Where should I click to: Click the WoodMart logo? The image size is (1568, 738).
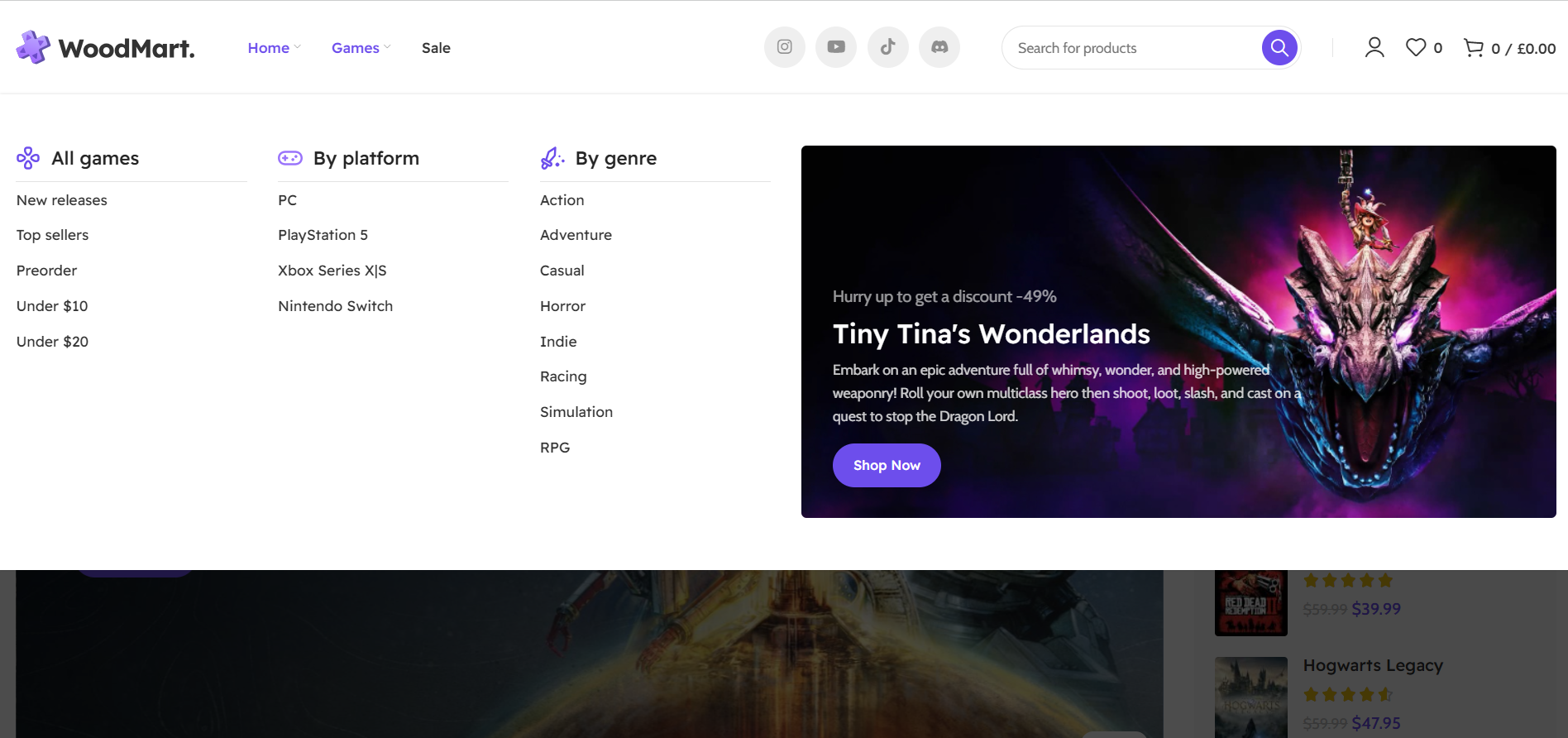(106, 48)
